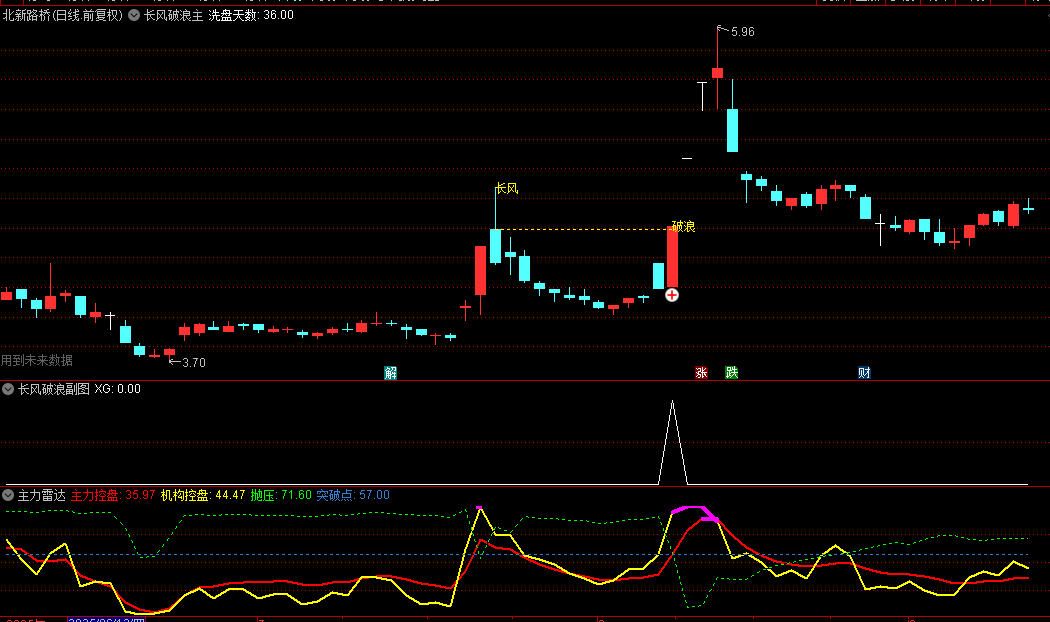
Task: Click the 主力雷达 indicator name
Action: (x=41, y=495)
